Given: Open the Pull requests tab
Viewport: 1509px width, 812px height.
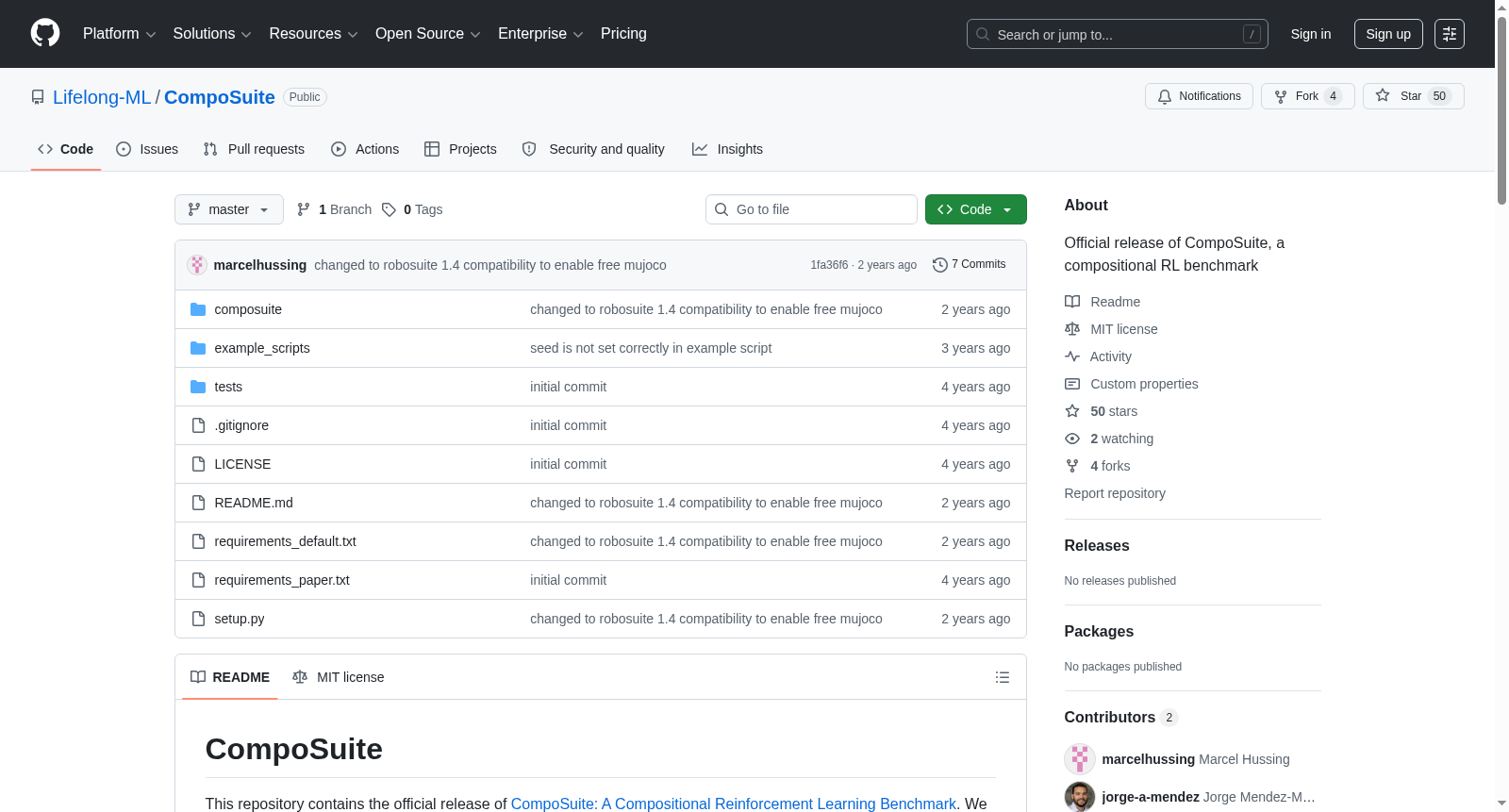Looking at the screenshot, I should 254,149.
